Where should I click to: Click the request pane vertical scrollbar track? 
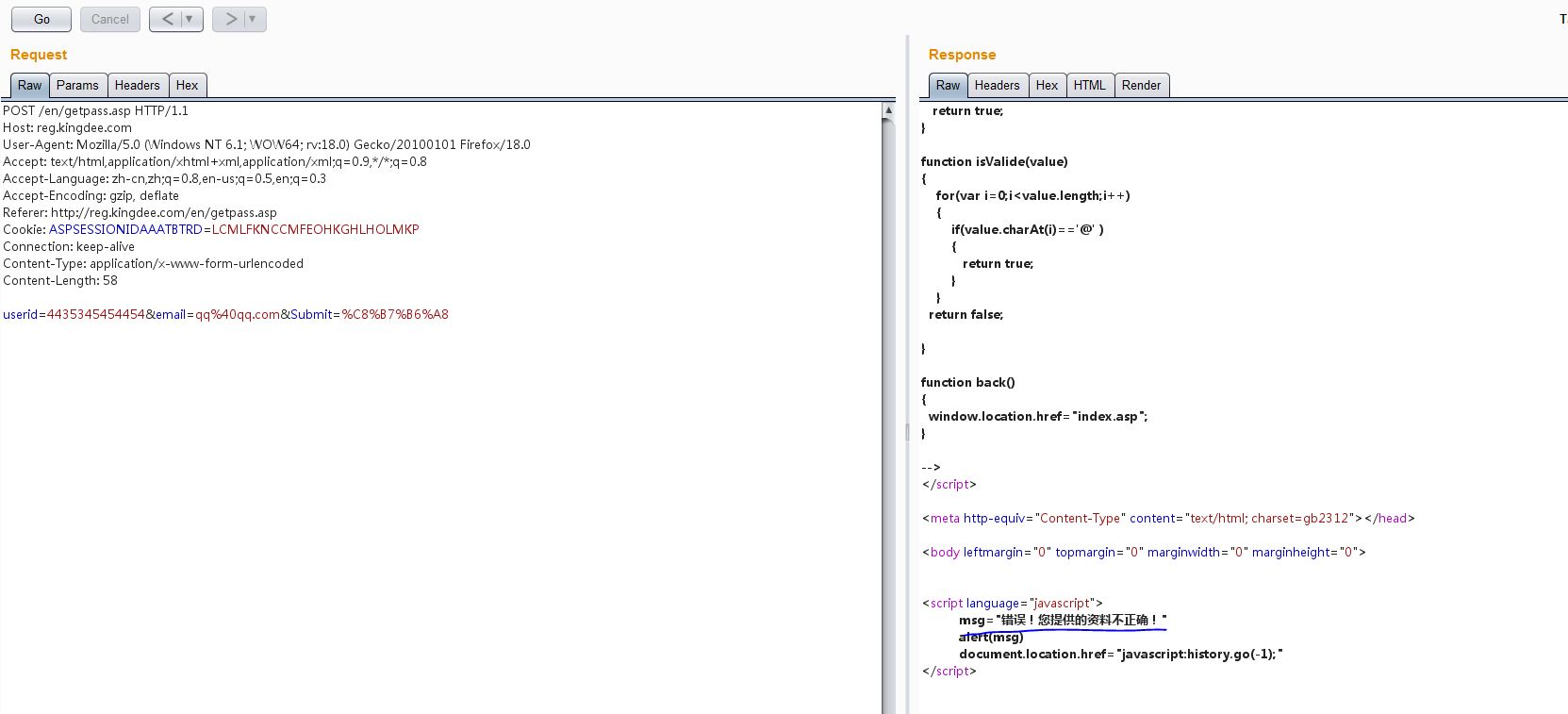click(888, 415)
